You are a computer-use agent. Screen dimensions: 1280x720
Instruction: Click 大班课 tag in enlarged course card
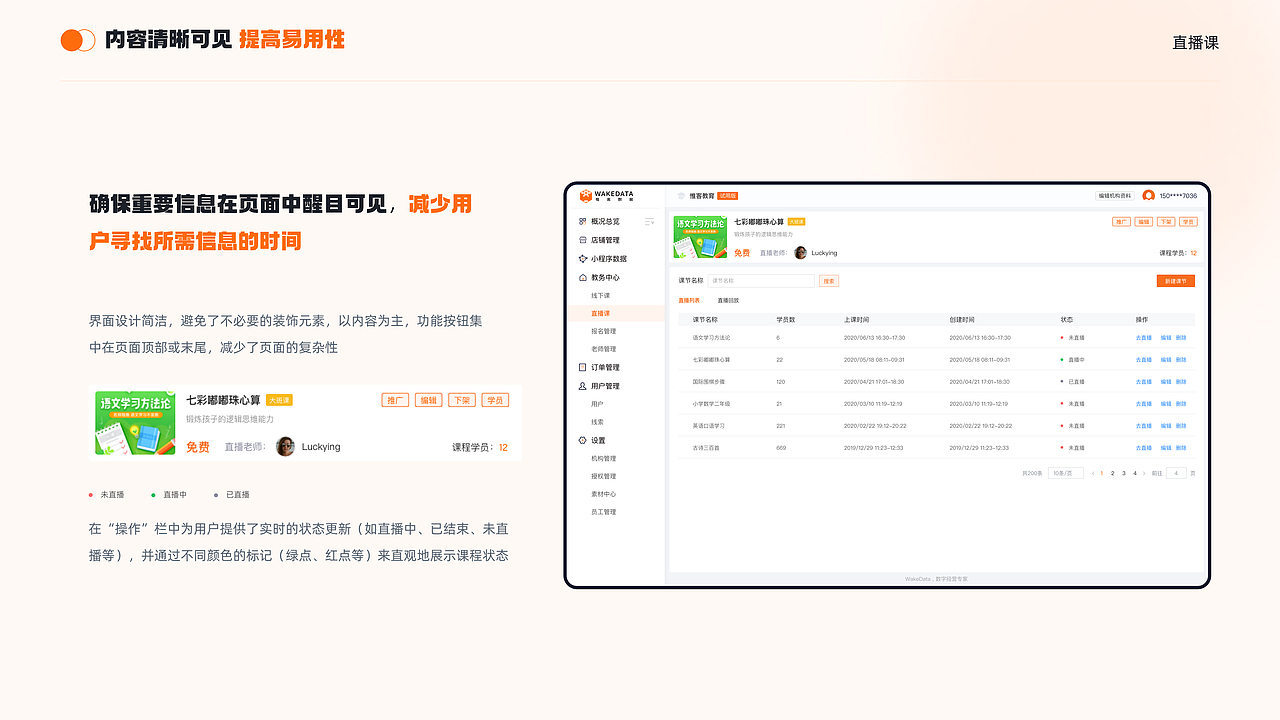click(x=279, y=400)
